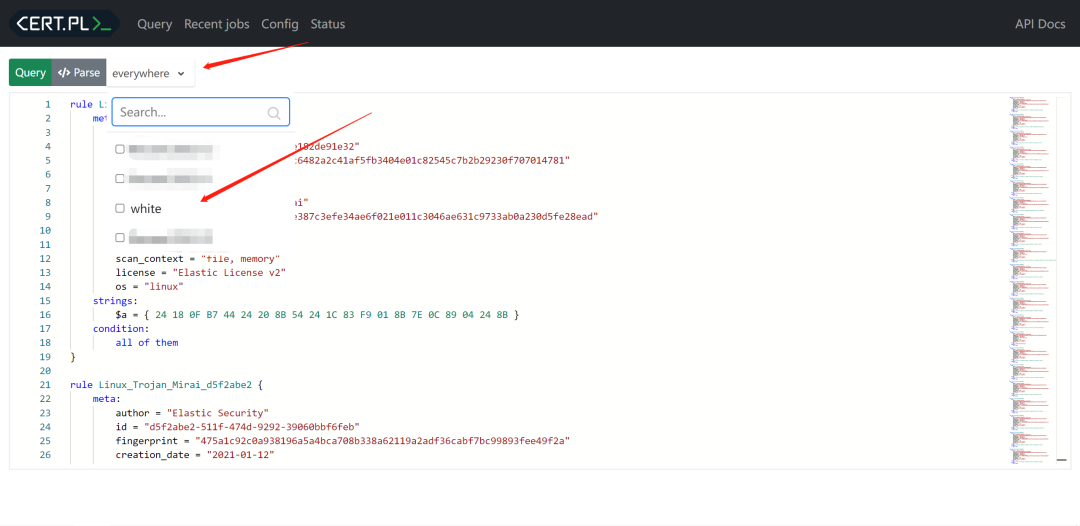Click the fingerprint line starting 475a1c92
This screenshot has width=1080, height=526.
pyautogui.click(x=343, y=441)
